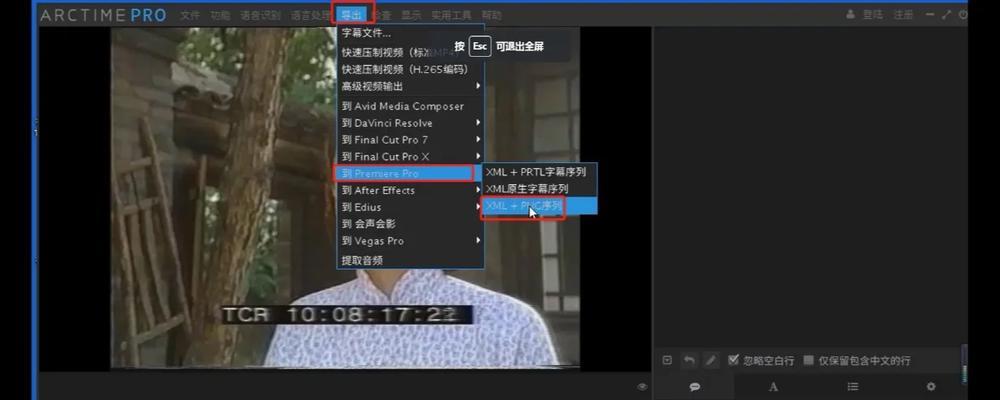Choose 到 After Effects menu entry
Screen dimensions: 1000x400
click(x=410, y=190)
